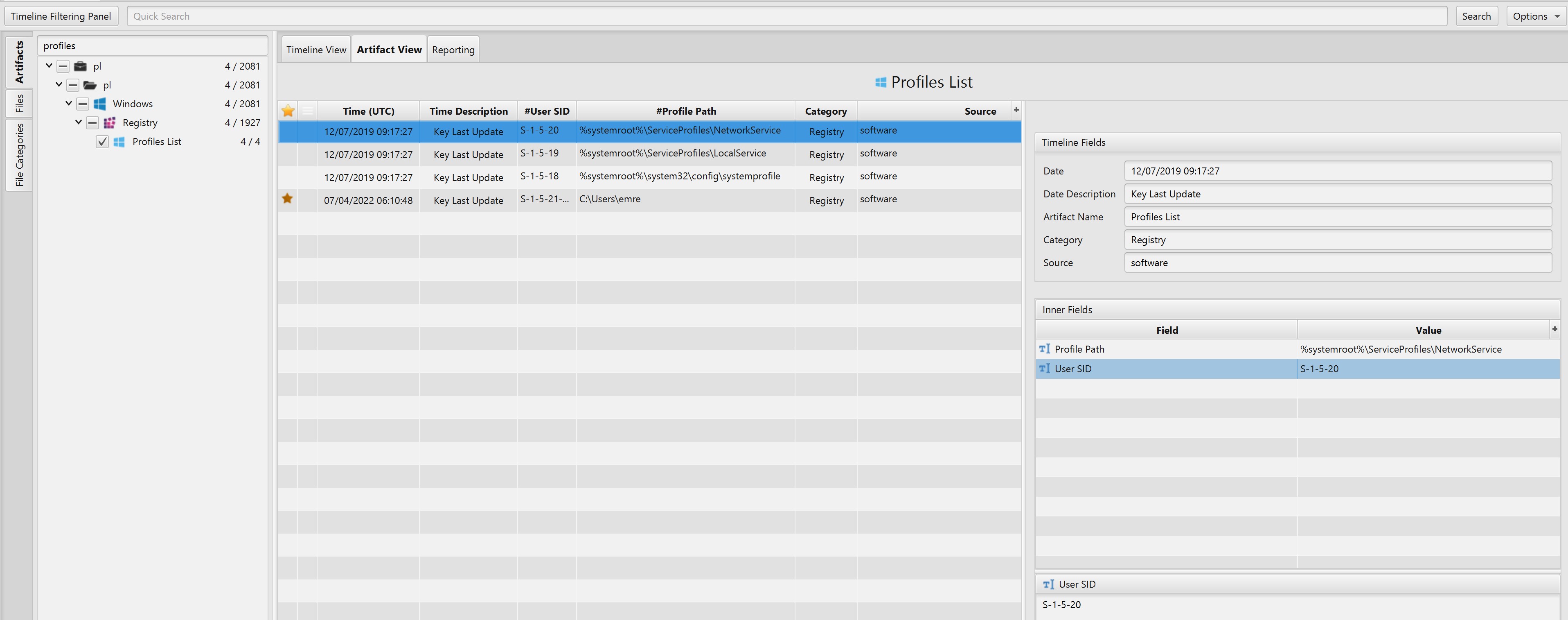Open the Timeline Filtering Panel
The height and width of the screenshot is (620, 1568).
point(61,16)
